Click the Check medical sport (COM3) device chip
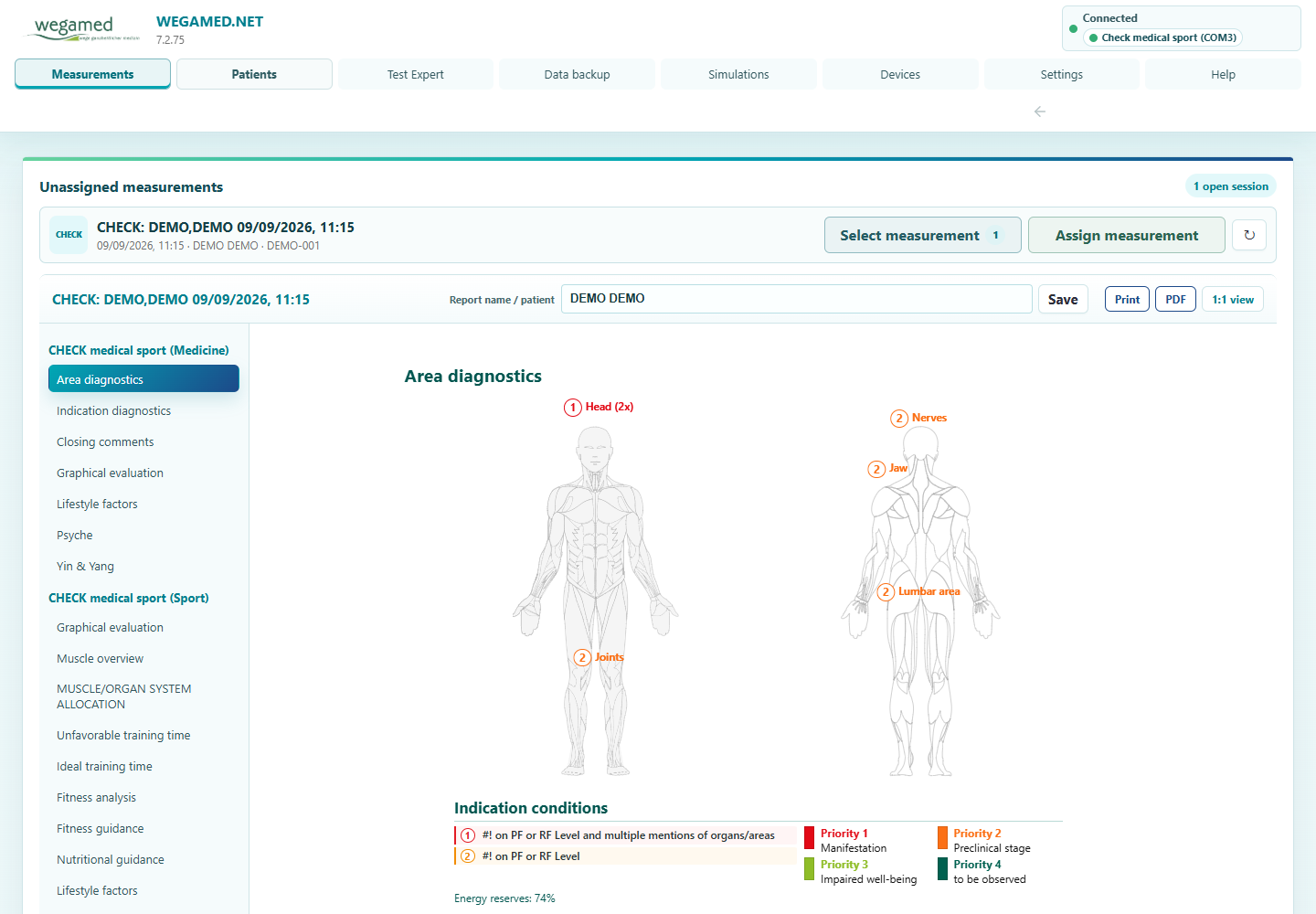 [x=1162, y=37]
